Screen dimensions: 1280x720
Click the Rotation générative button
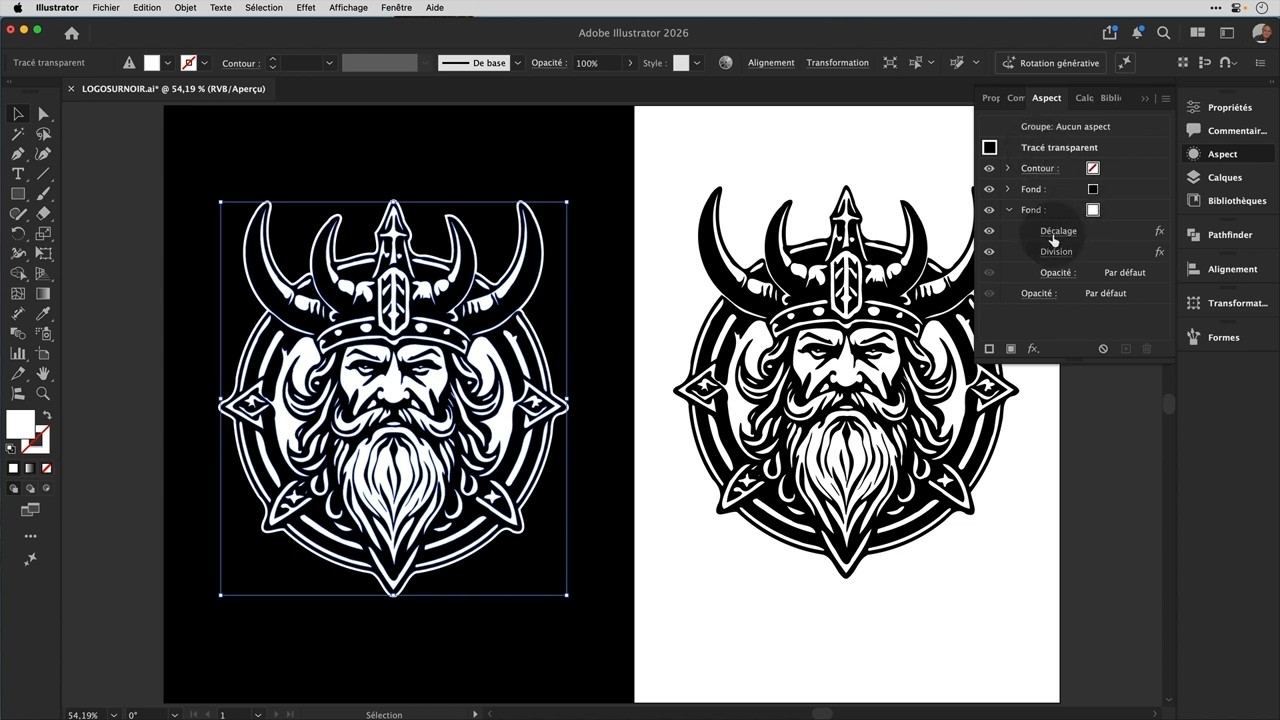click(1051, 63)
